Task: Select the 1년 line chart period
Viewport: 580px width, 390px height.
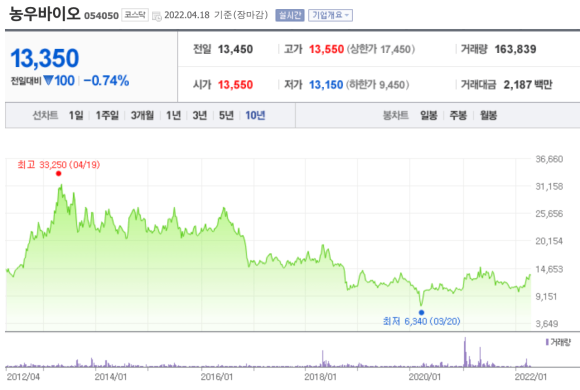Action: click(x=173, y=115)
